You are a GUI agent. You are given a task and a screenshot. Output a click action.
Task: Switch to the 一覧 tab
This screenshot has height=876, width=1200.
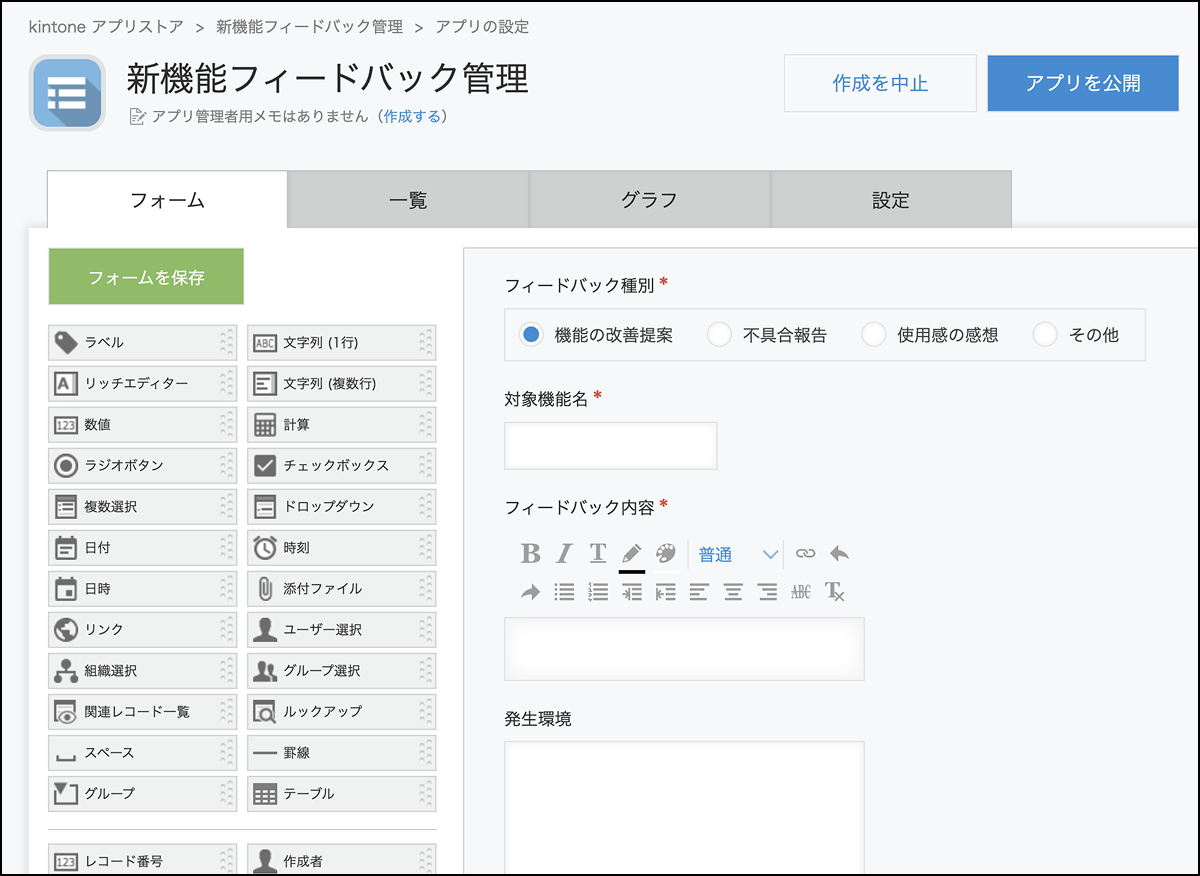click(x=408, y=200)
